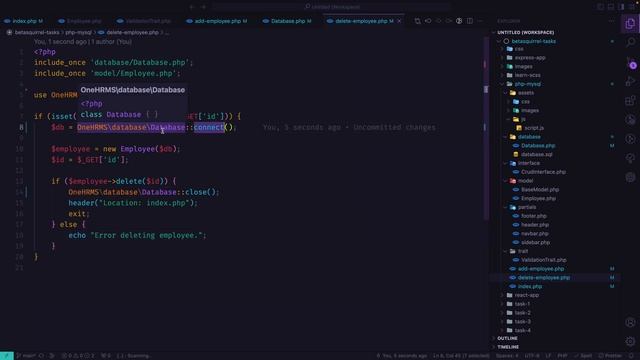The image size is (640, 360).
Task: Collapse the model folder
Action: pos(525,181)
